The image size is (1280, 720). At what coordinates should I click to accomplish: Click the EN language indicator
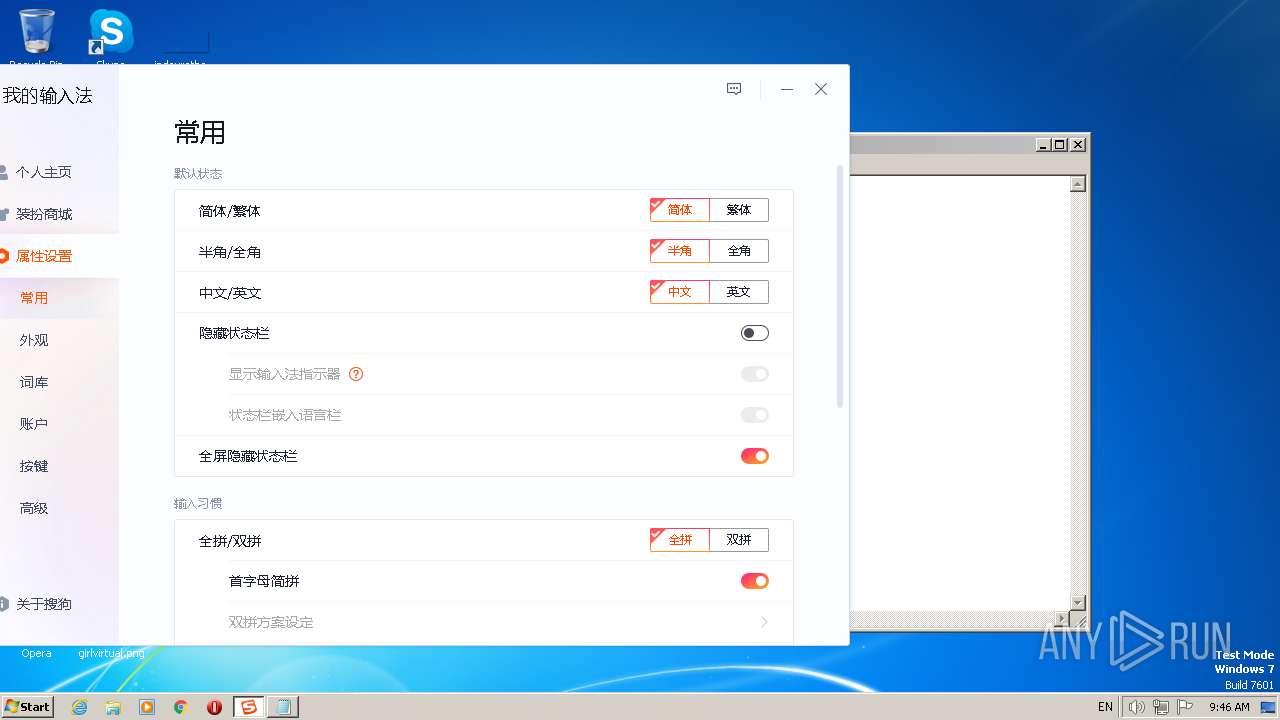point(1105,707)
